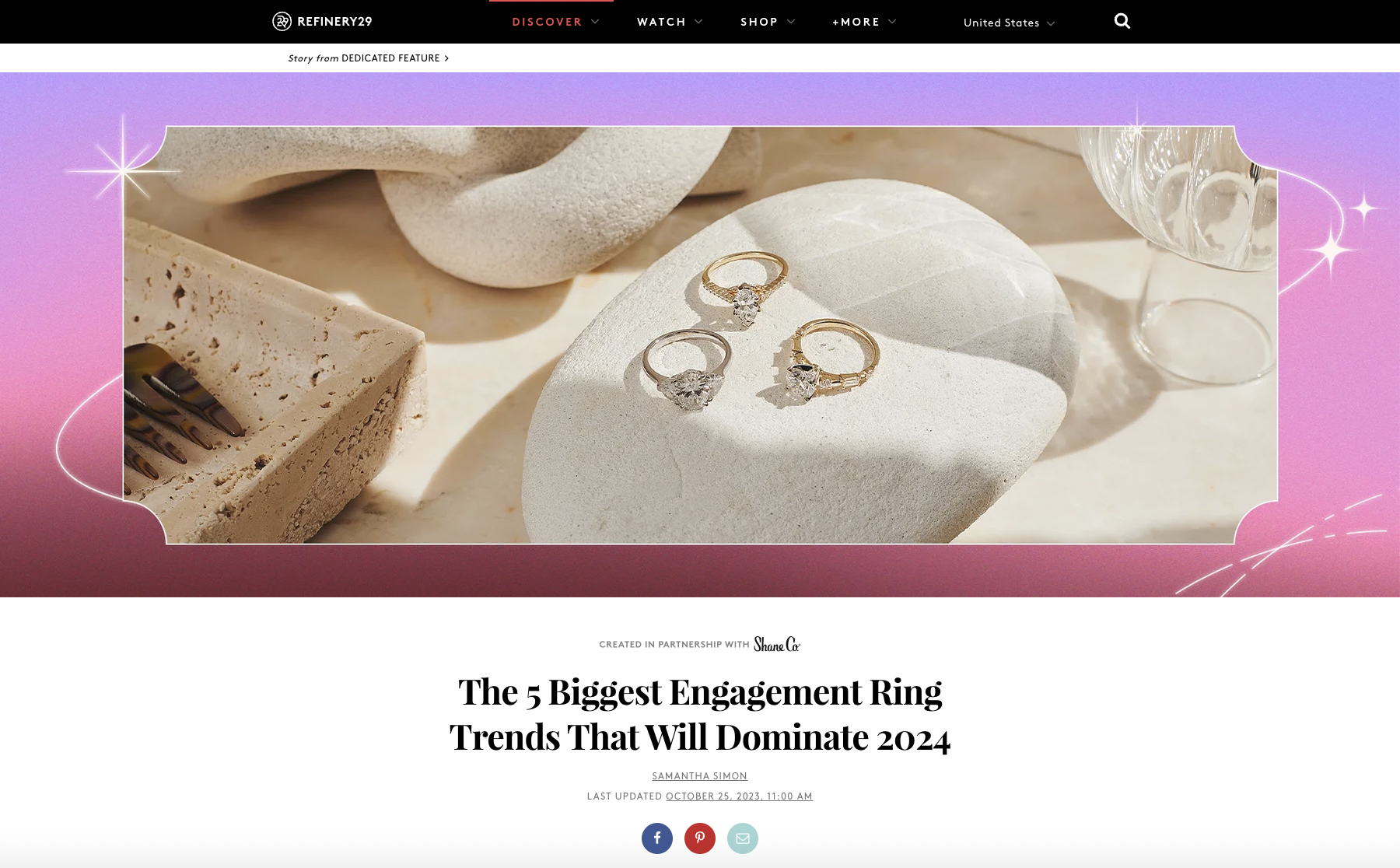Click the engagement rings hero image
The height and width of the screenshot is (868, 1400).
tap(700, 334)
